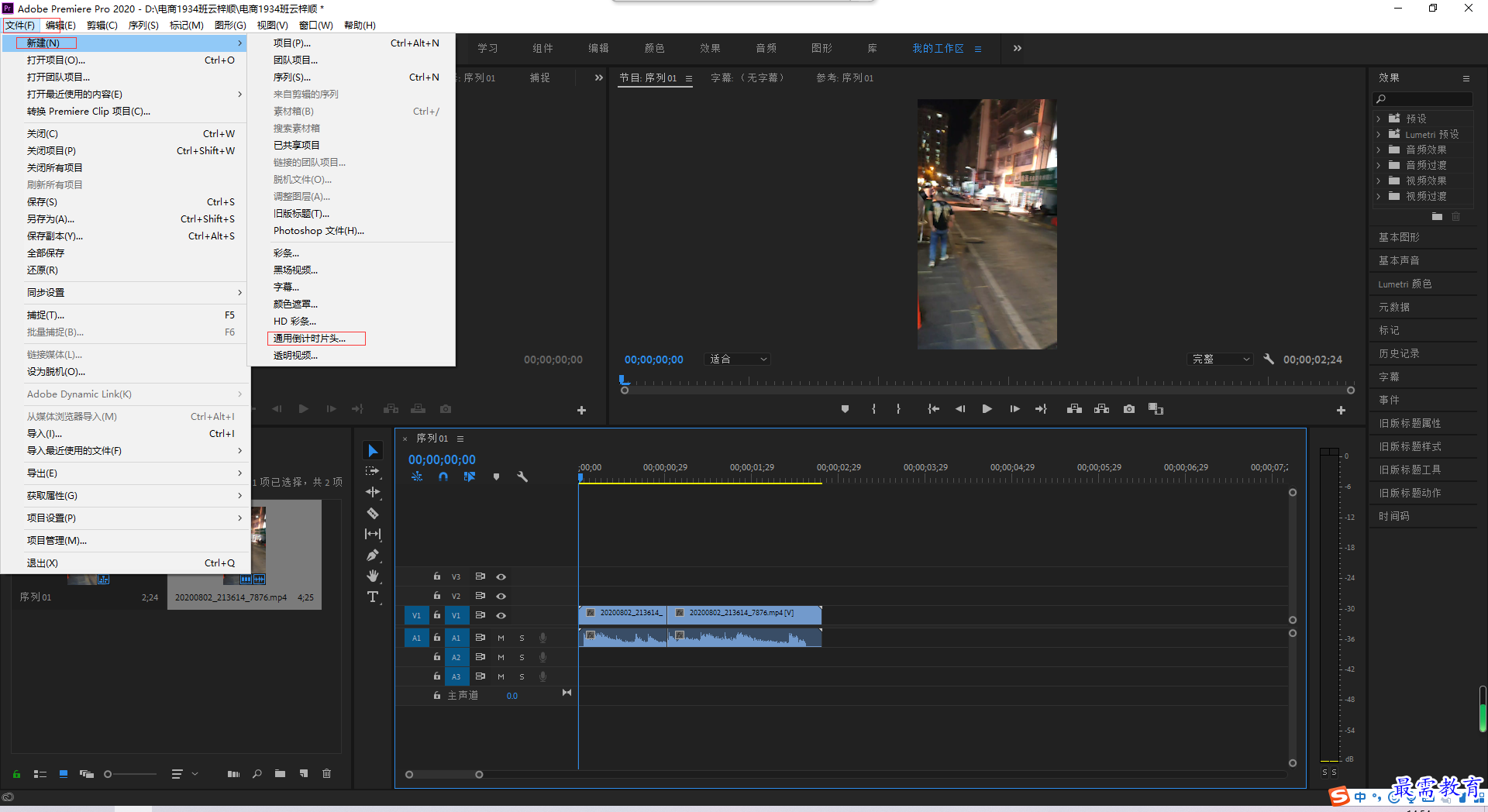Click the Lift button in Program monitor
1488x812 pixels.
coord(1074,409)
